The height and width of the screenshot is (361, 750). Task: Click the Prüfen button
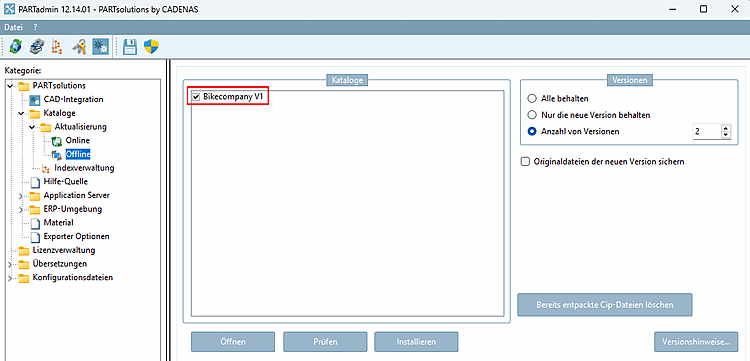tap(325, 342)
